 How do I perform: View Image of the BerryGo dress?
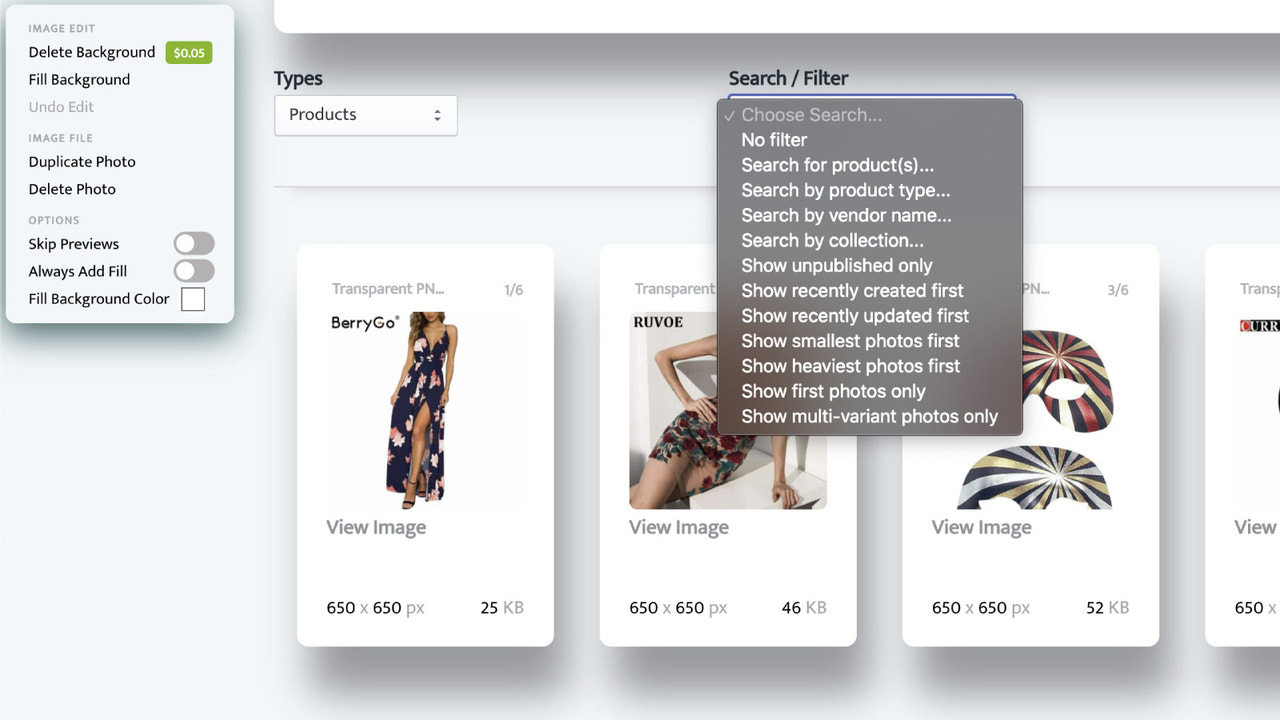pyautogui.click(x=376, y=527)
